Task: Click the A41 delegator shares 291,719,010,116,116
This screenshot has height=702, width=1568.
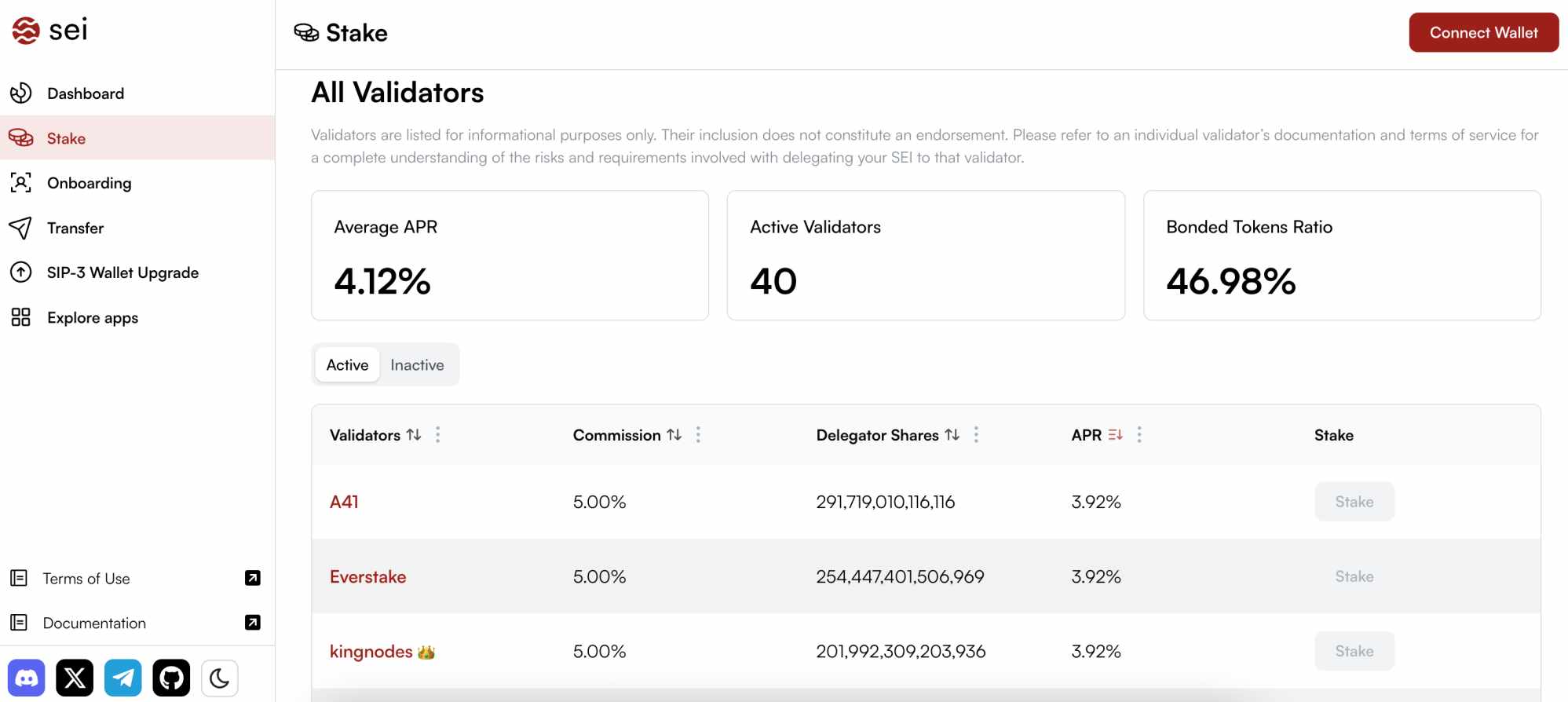Action: coord(886,502)
